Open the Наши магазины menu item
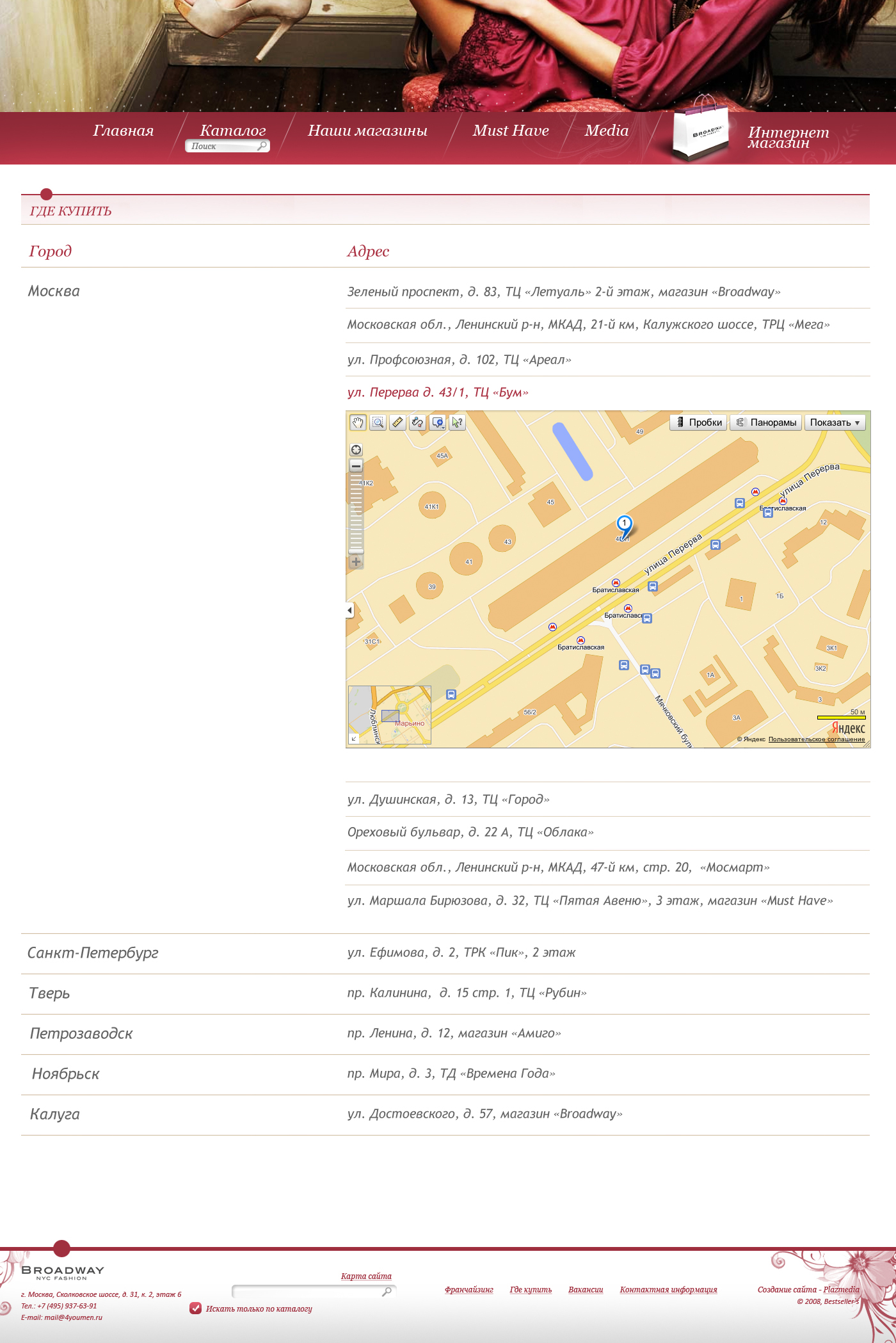This screenshot has width=896, height=1343. (367, 131)
